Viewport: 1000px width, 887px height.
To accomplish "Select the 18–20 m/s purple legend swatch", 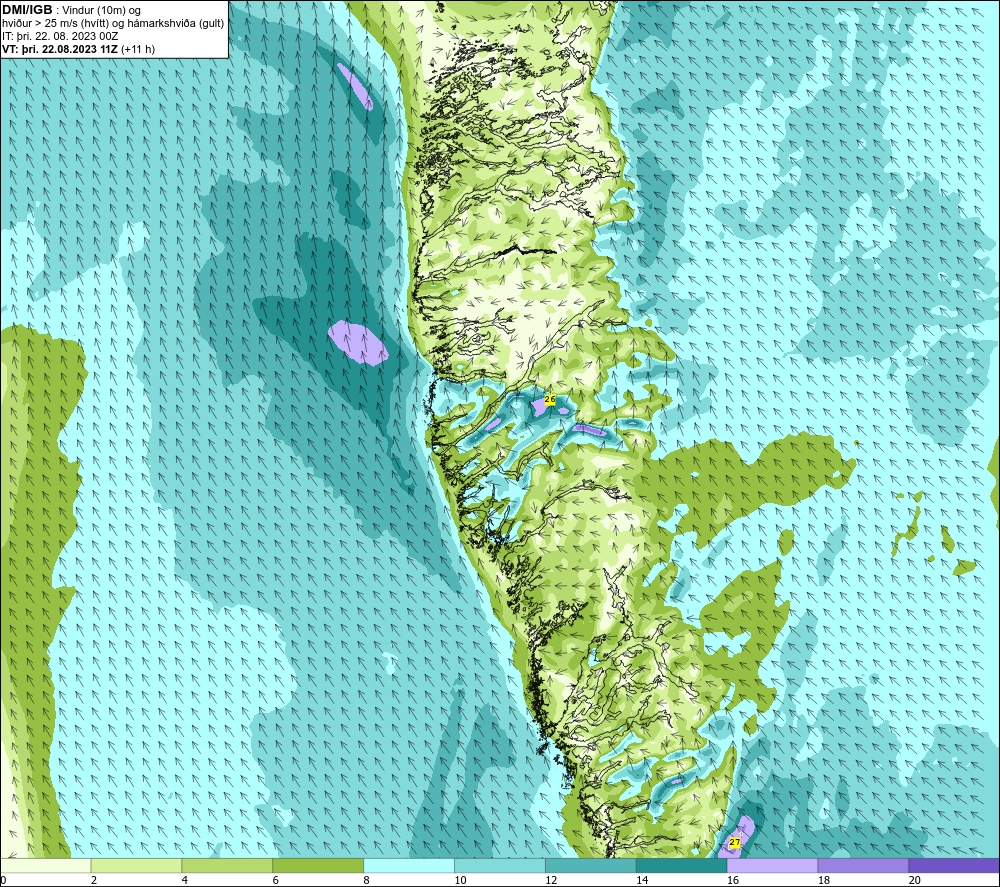I will [x=863, y=865].
